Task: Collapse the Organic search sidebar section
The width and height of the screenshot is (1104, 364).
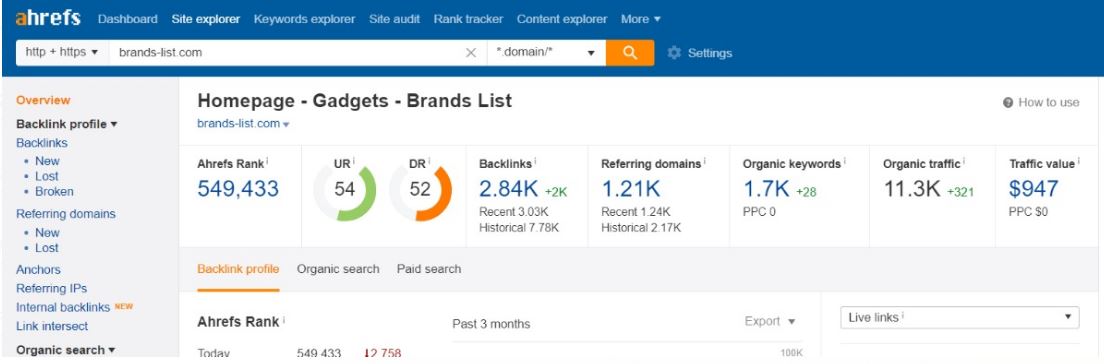Action: tap(65, 350)
